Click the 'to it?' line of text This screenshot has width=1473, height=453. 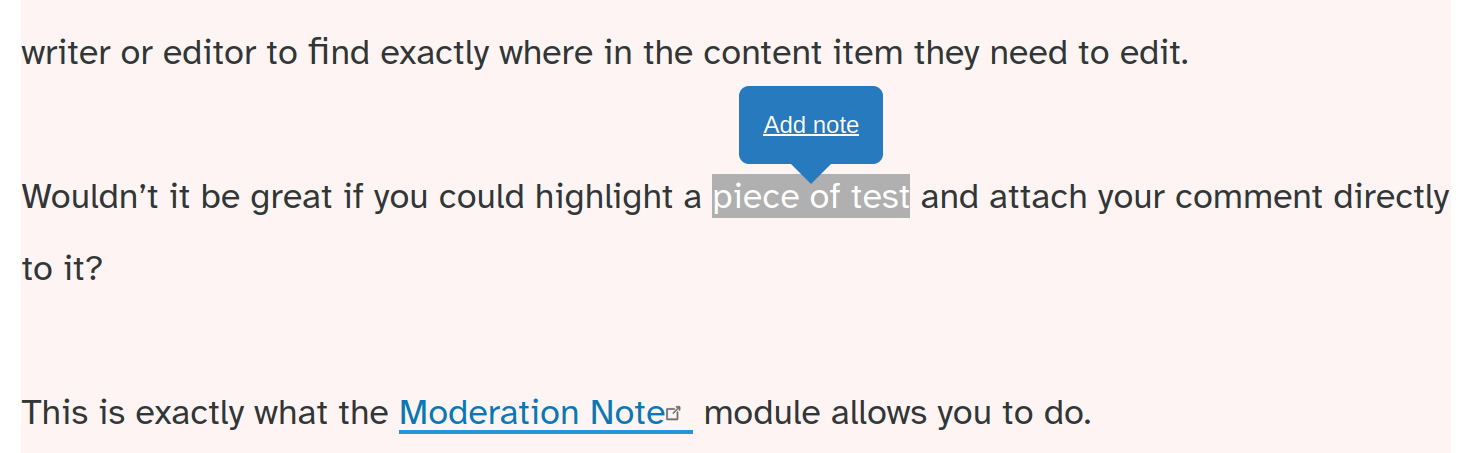coord(62,268)
